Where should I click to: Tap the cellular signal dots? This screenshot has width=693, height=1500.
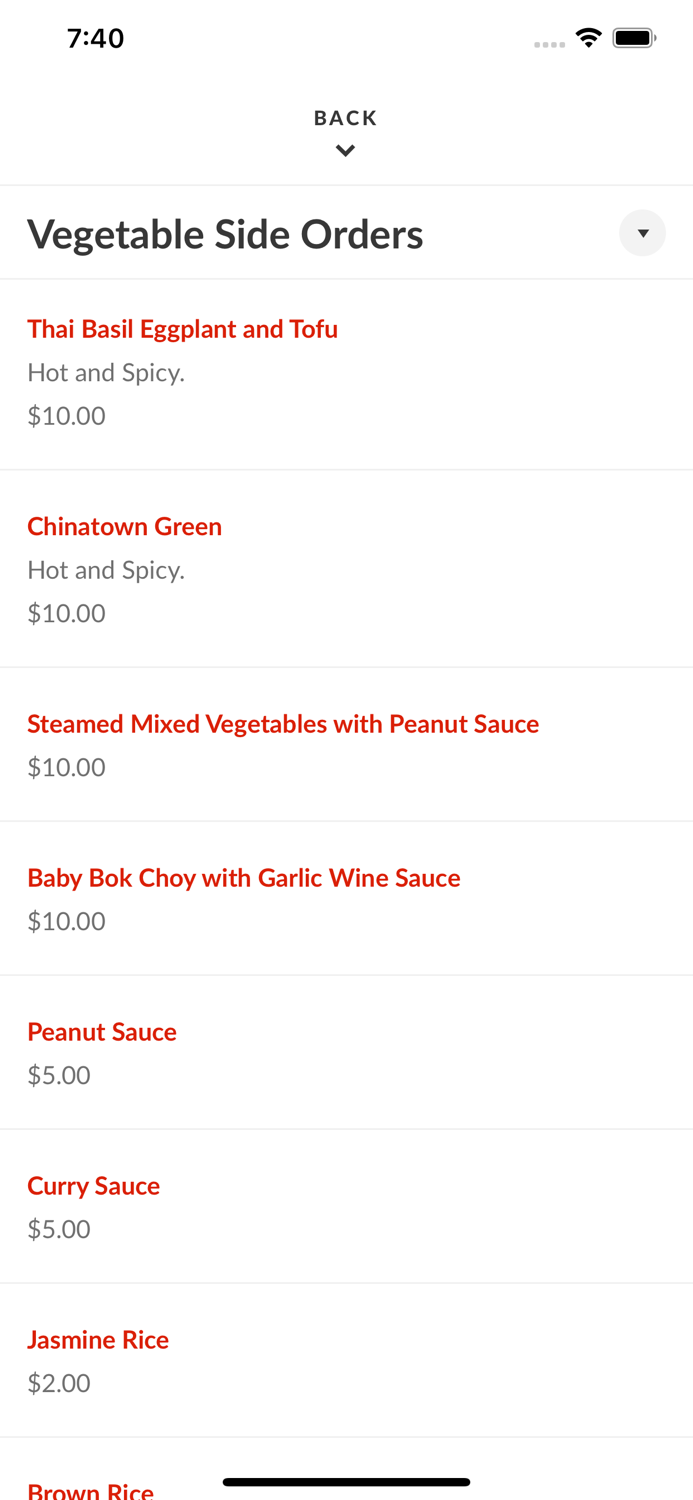pyautogui.click(x=549, y=42)
